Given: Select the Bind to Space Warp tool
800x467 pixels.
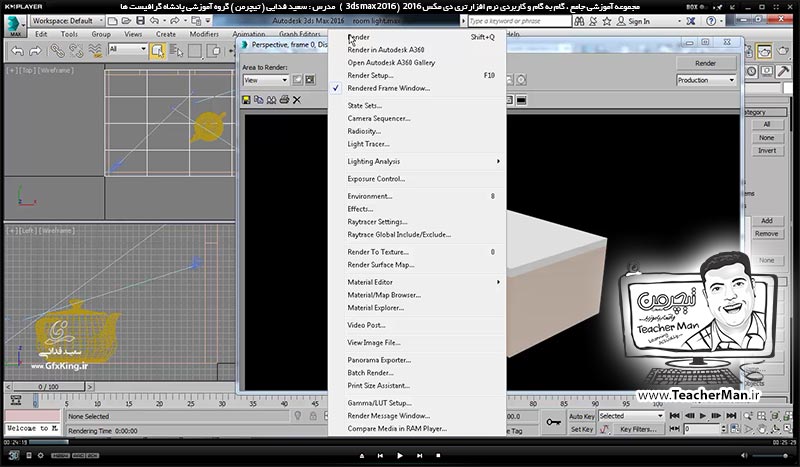Looking at the screenshot, I should [95, 51].
